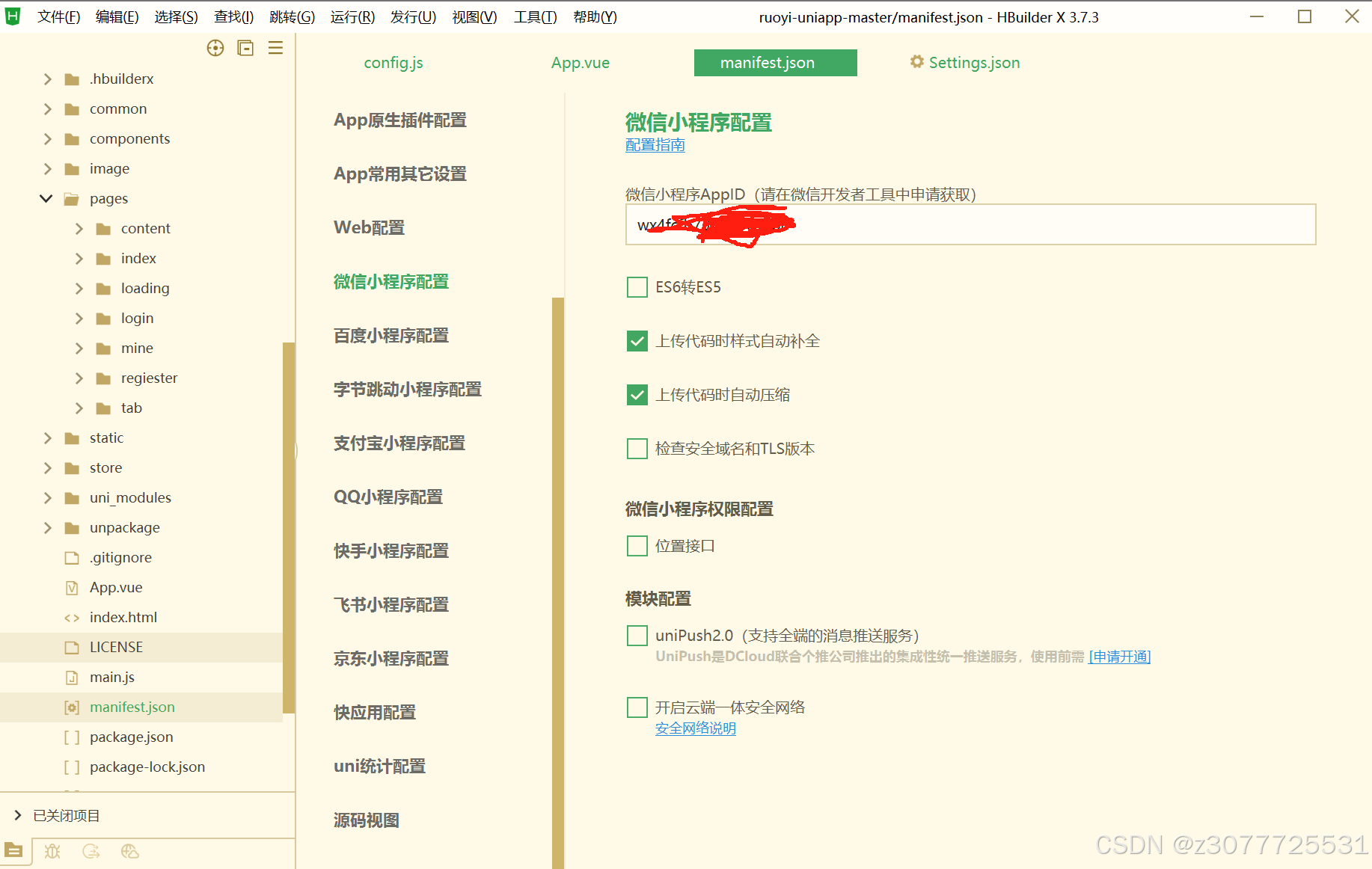Expand the image folder chevron
This screenshot has height=869, width=1372.
47,169
